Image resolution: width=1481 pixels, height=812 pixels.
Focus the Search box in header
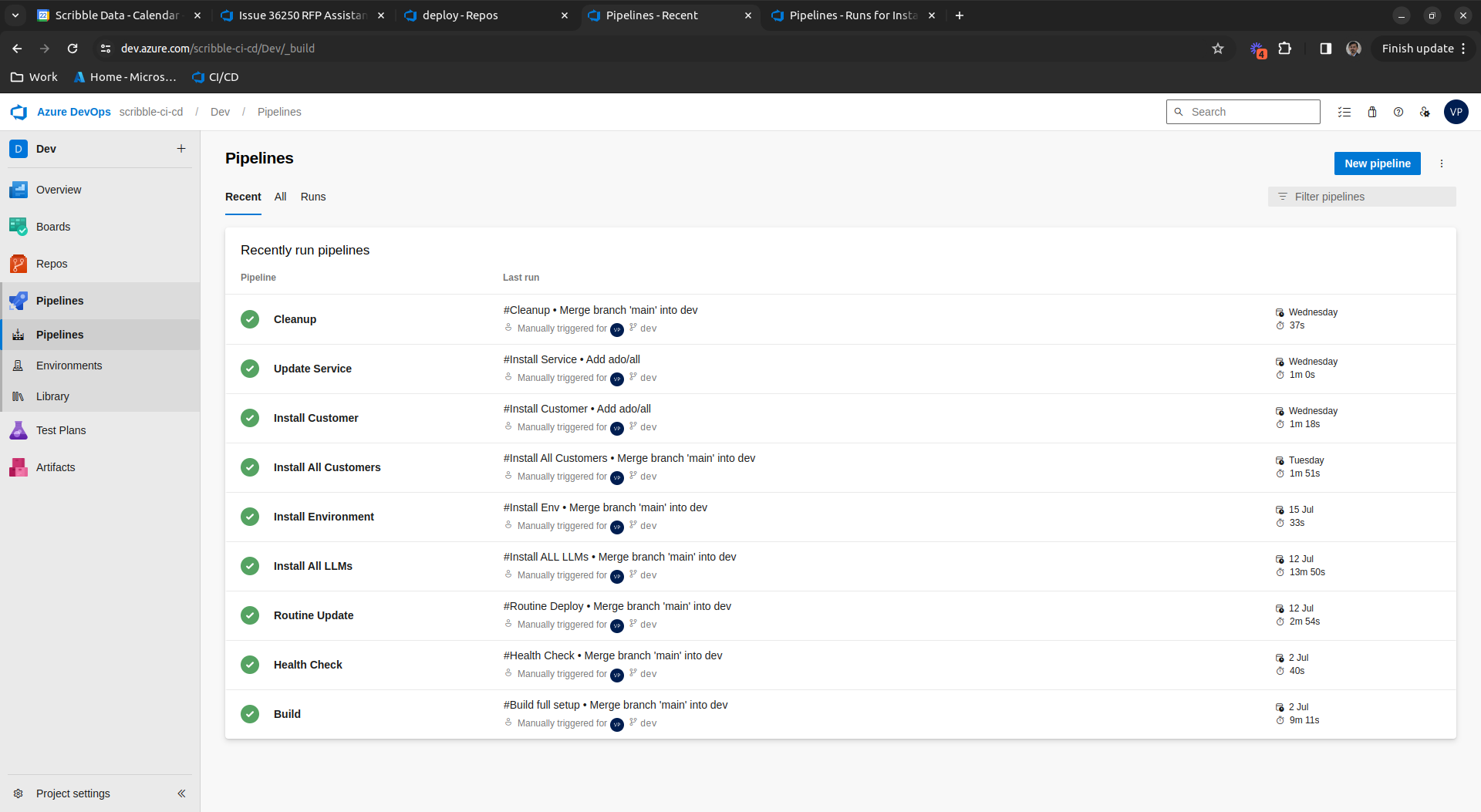tap(1243, 112)
